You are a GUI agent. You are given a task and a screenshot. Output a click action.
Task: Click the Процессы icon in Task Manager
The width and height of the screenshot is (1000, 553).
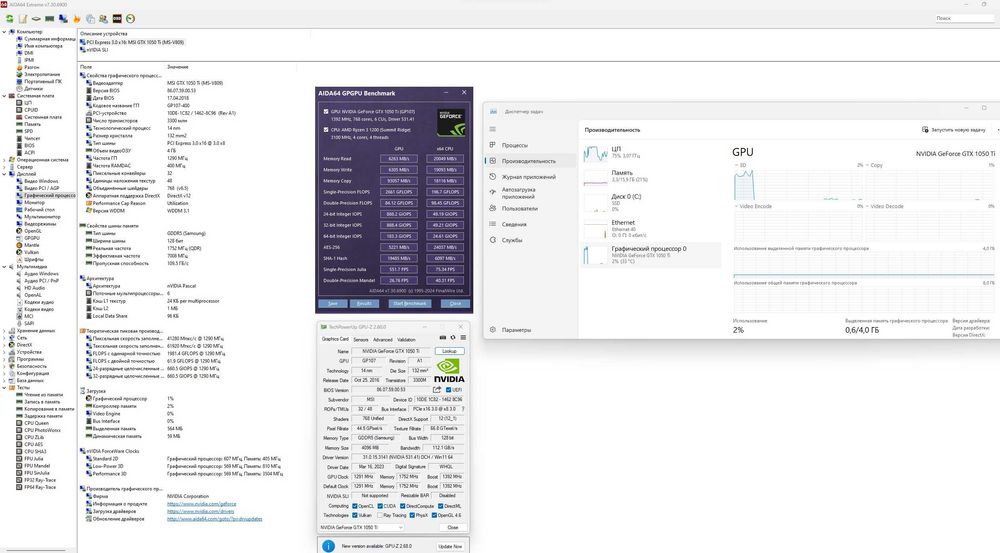[492, 145]
